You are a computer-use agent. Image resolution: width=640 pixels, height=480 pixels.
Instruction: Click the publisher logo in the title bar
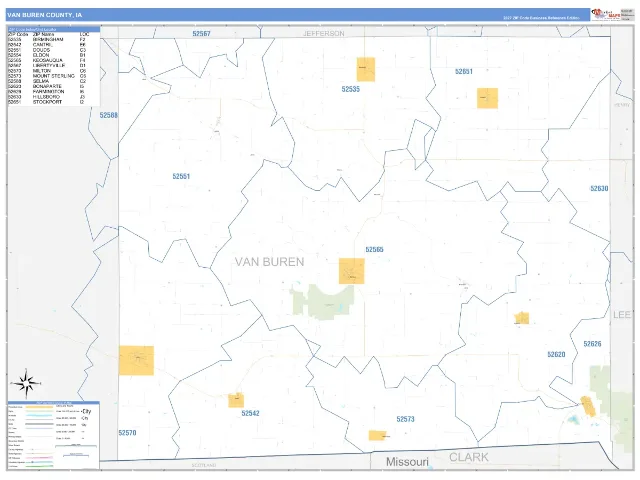coord(606,14)
